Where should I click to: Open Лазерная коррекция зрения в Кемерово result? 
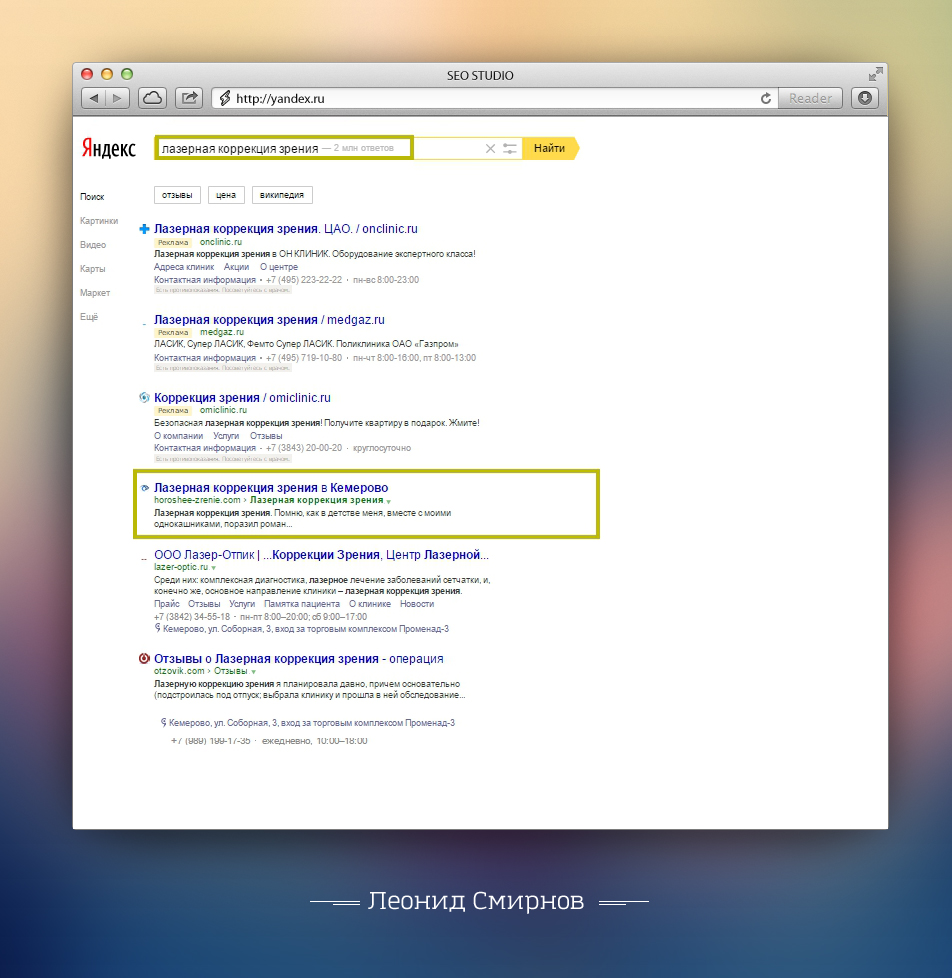[x=271, y=488]
